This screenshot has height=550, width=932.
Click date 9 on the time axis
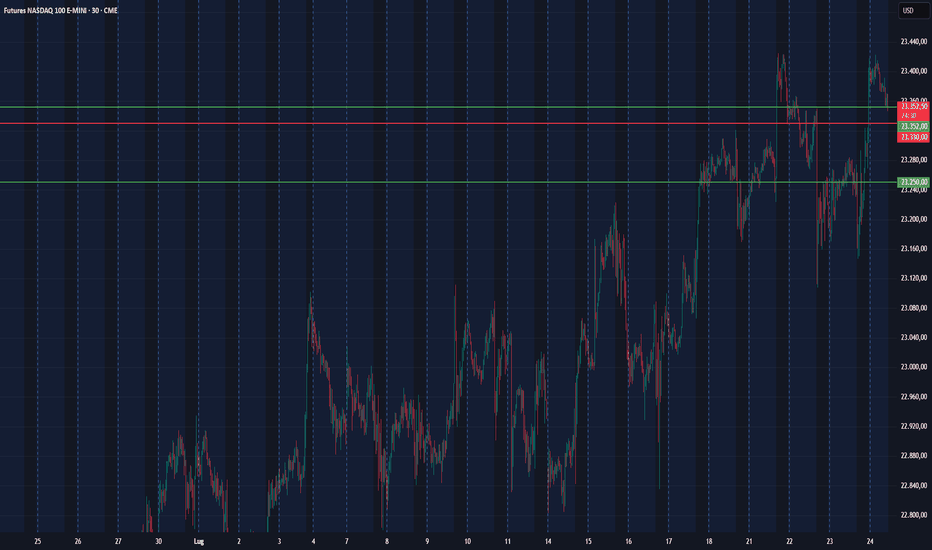tap(427, 542)
